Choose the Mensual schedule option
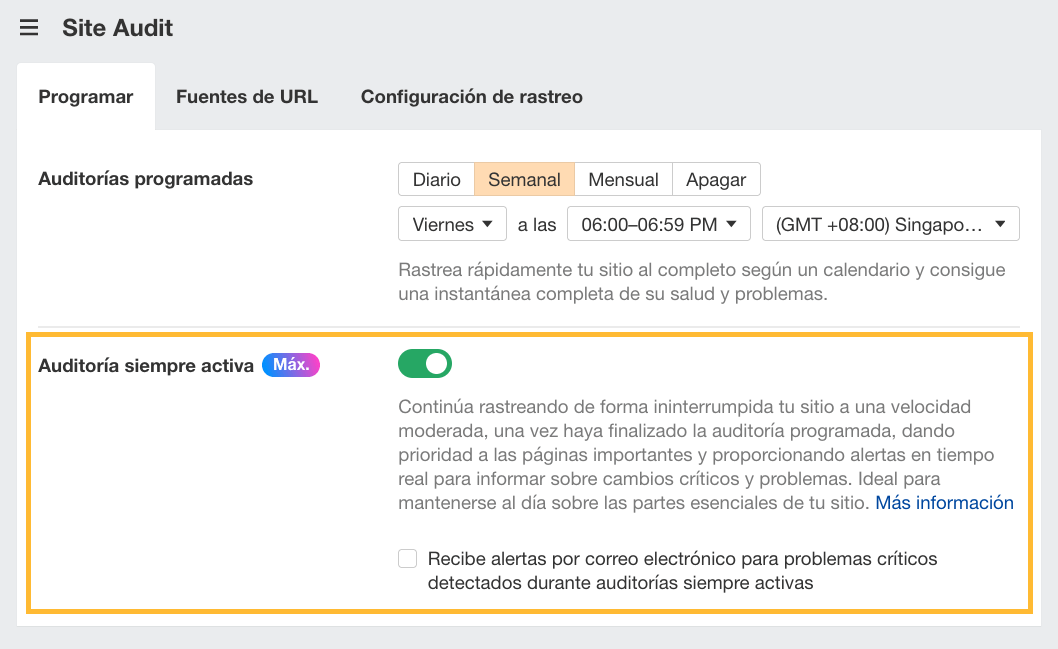Image resolution: width=1058 pixels, height=649 pixels. tap(623, 178)
